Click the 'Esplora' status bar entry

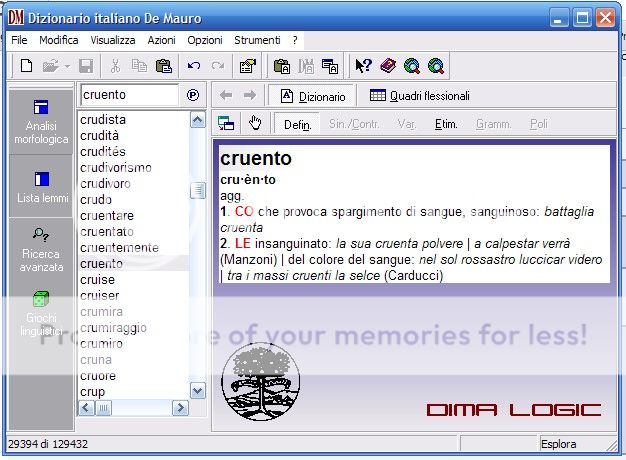[558, 444]
